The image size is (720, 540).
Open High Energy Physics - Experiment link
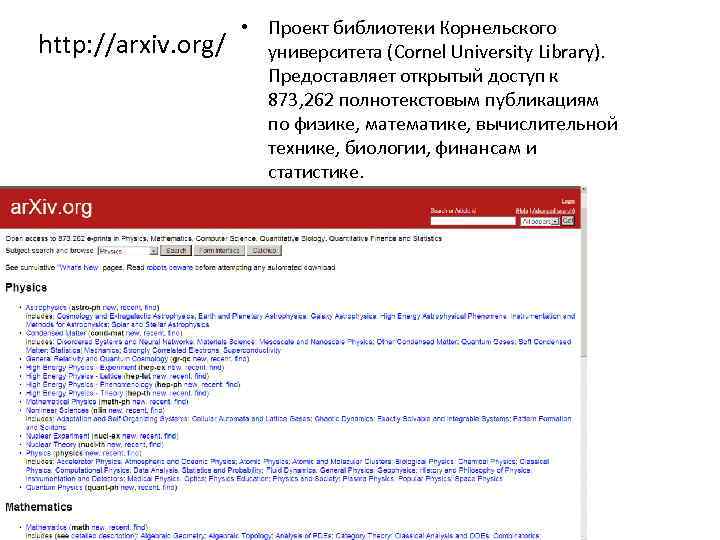[81, 367]
